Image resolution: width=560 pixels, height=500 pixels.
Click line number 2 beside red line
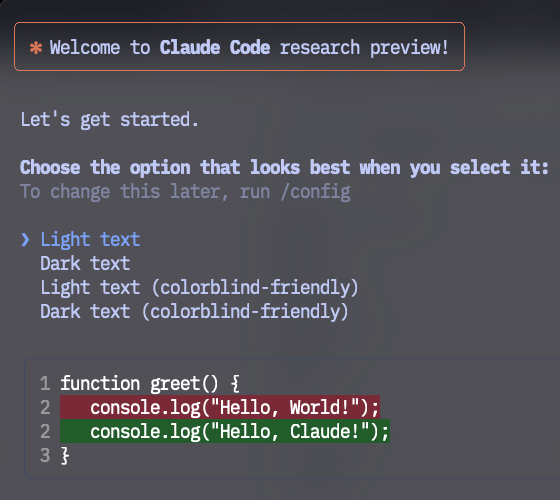[x=45, y=408]
